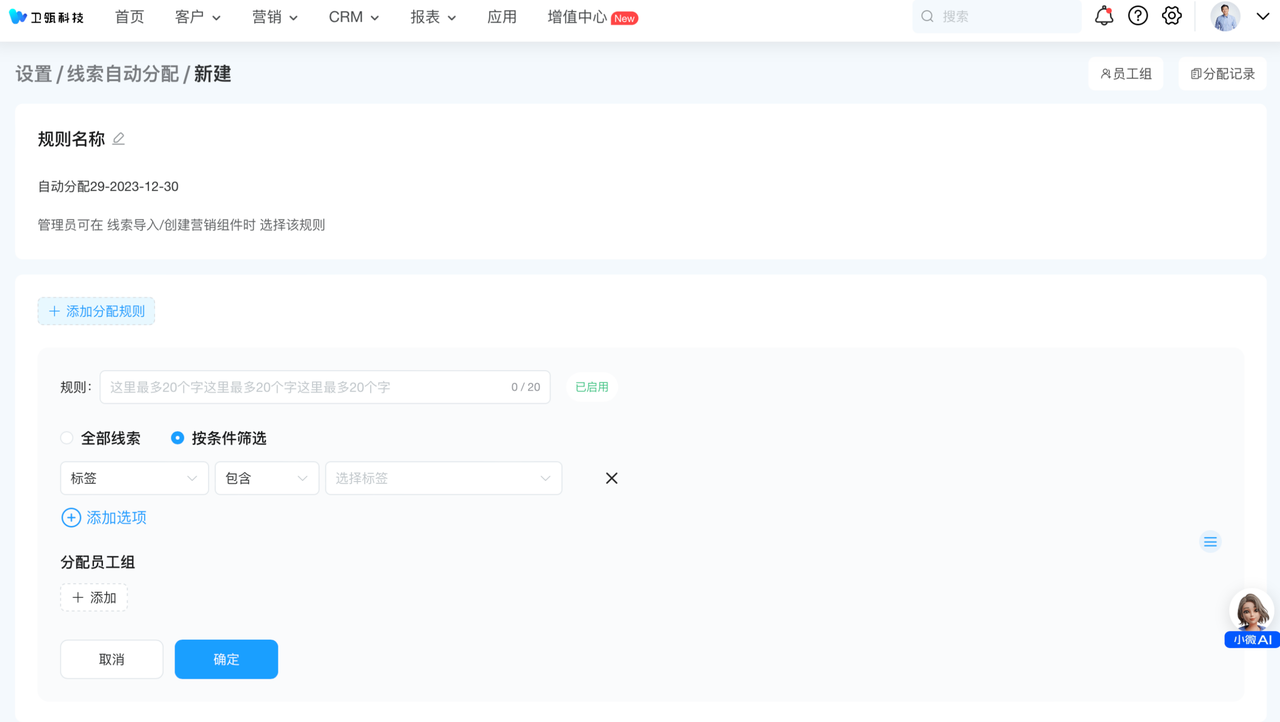This screenshot has height=722, width=1280.
Task: Remove the filter condition with X icon
Action: pos(611,478)
